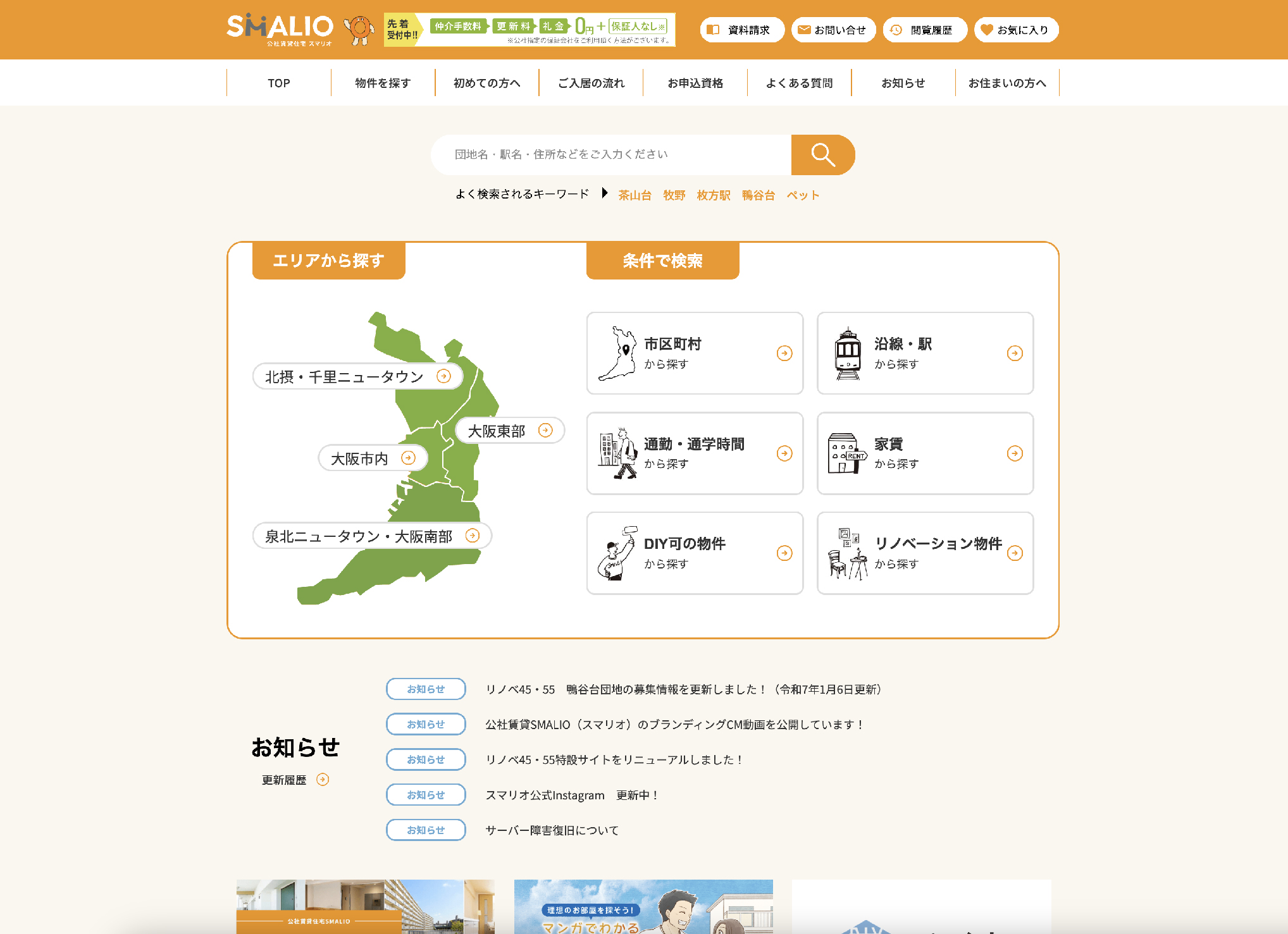Click the magnifying glass search button
This screenshot has height=934, width=1288.
click(x=822, y=154)
